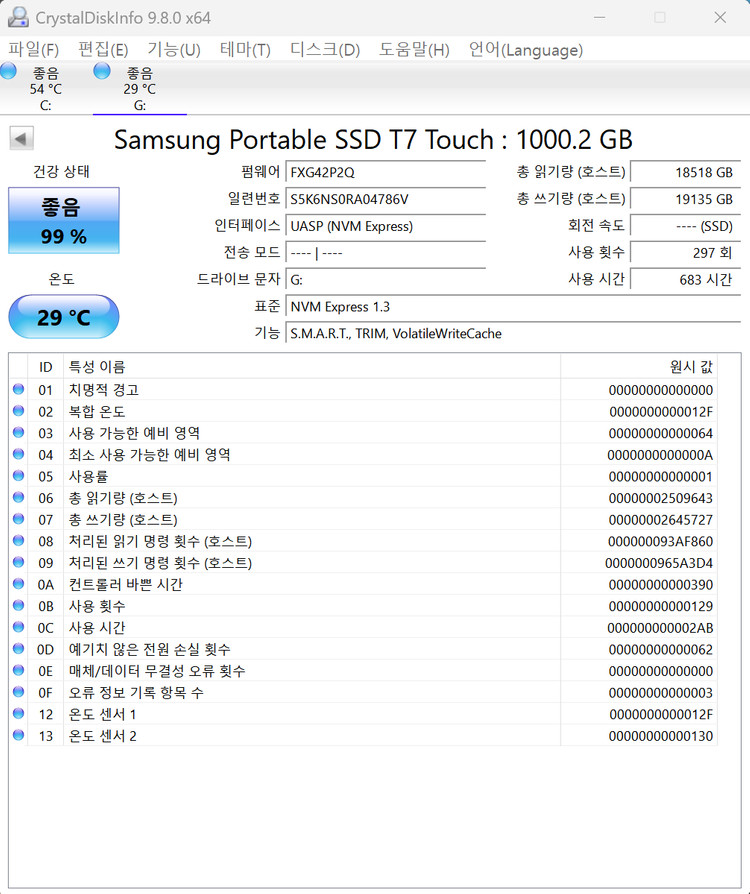
Task: Click status orb of row 09 처리된 쓰기 명령 횟수
Action: point(18,563)
